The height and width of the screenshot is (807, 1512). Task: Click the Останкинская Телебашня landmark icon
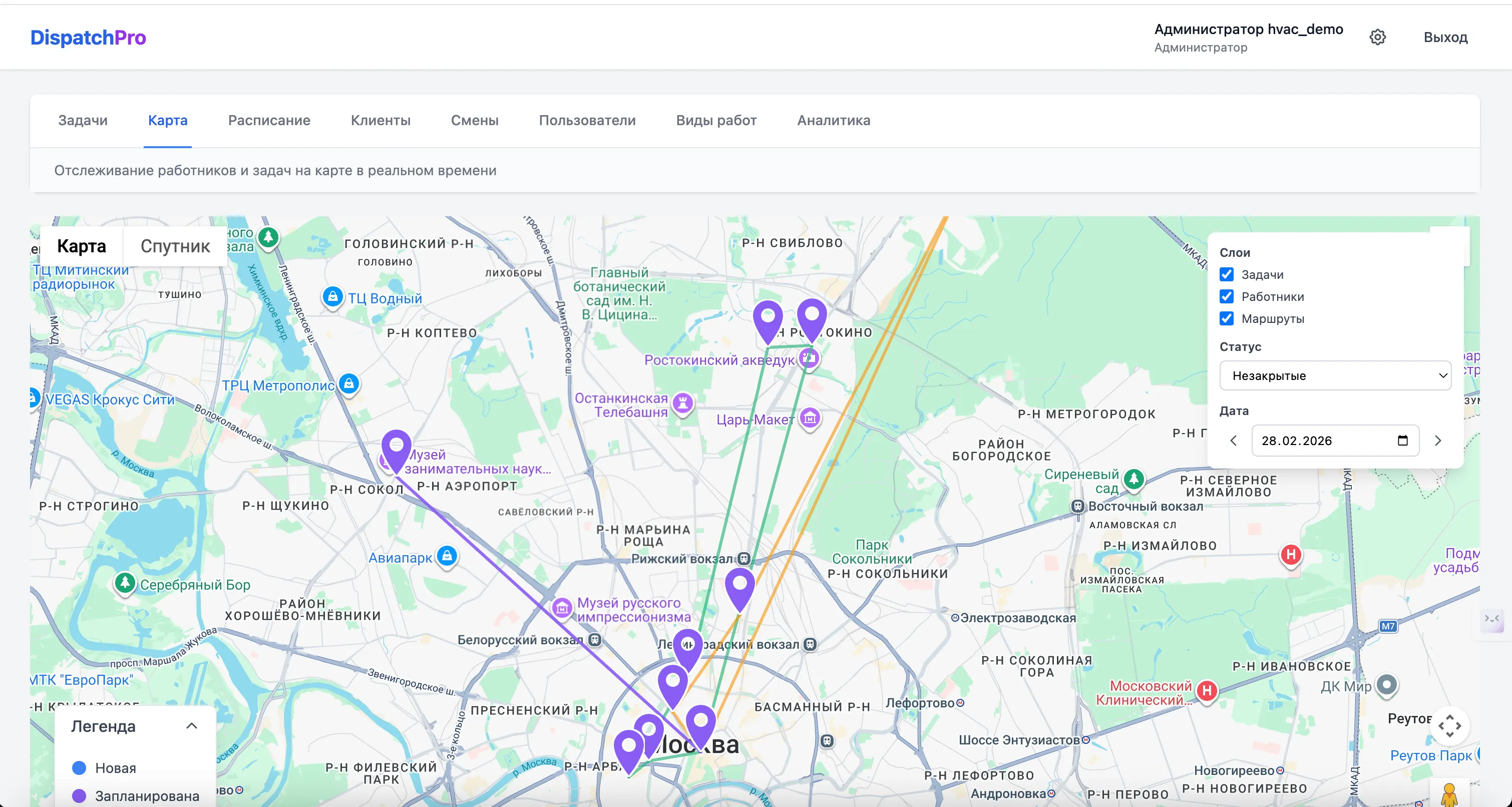coord(682,402)
